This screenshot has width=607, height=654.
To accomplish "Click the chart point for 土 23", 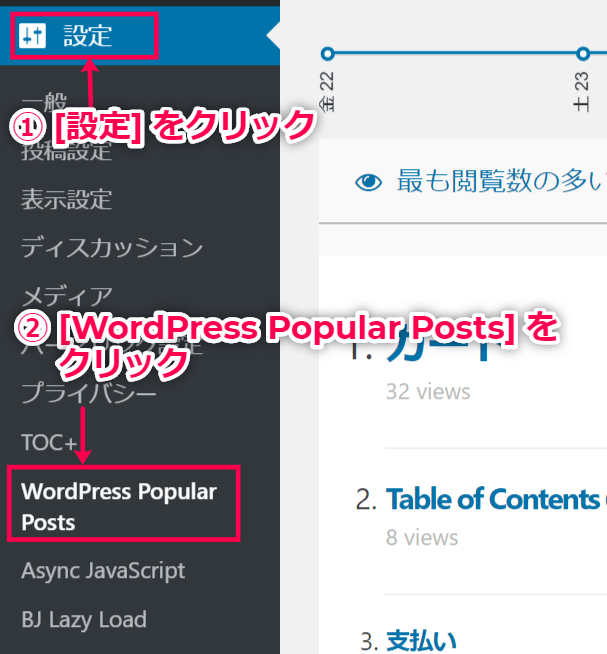I will [583, 54].
